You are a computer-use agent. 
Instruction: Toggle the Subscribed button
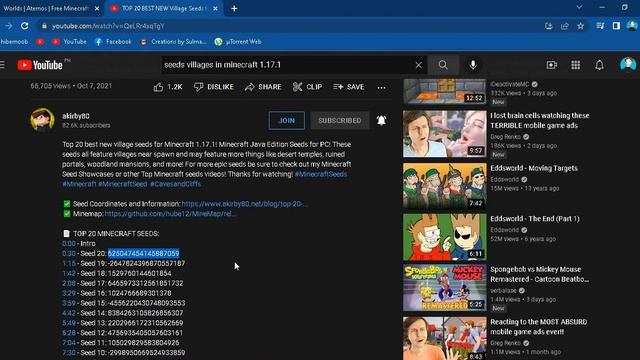[x=340, y=120]
